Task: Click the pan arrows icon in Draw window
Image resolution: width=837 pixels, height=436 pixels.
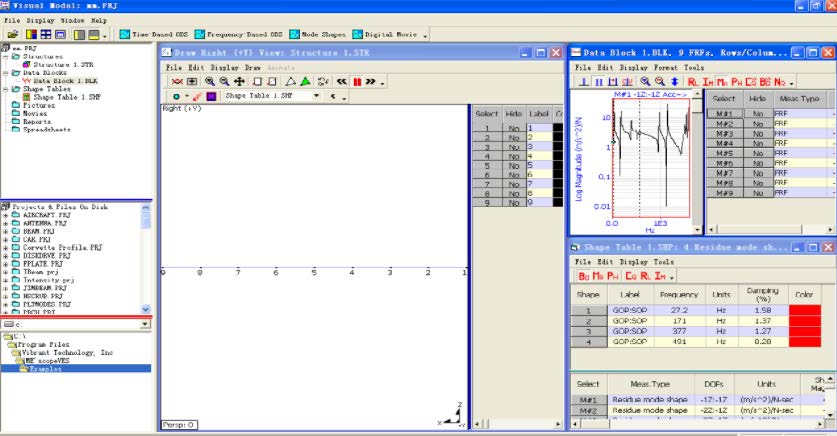Action: (x=240, y=81)
